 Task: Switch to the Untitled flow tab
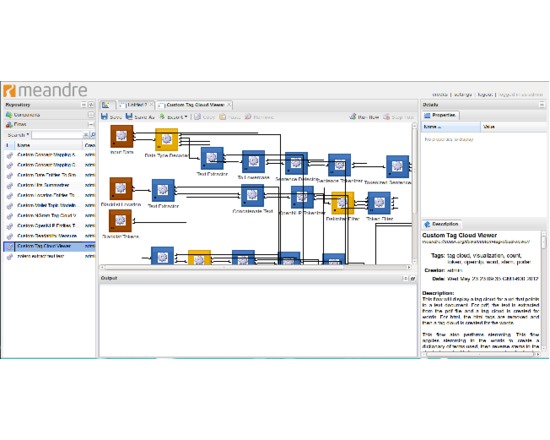[135, 105]
